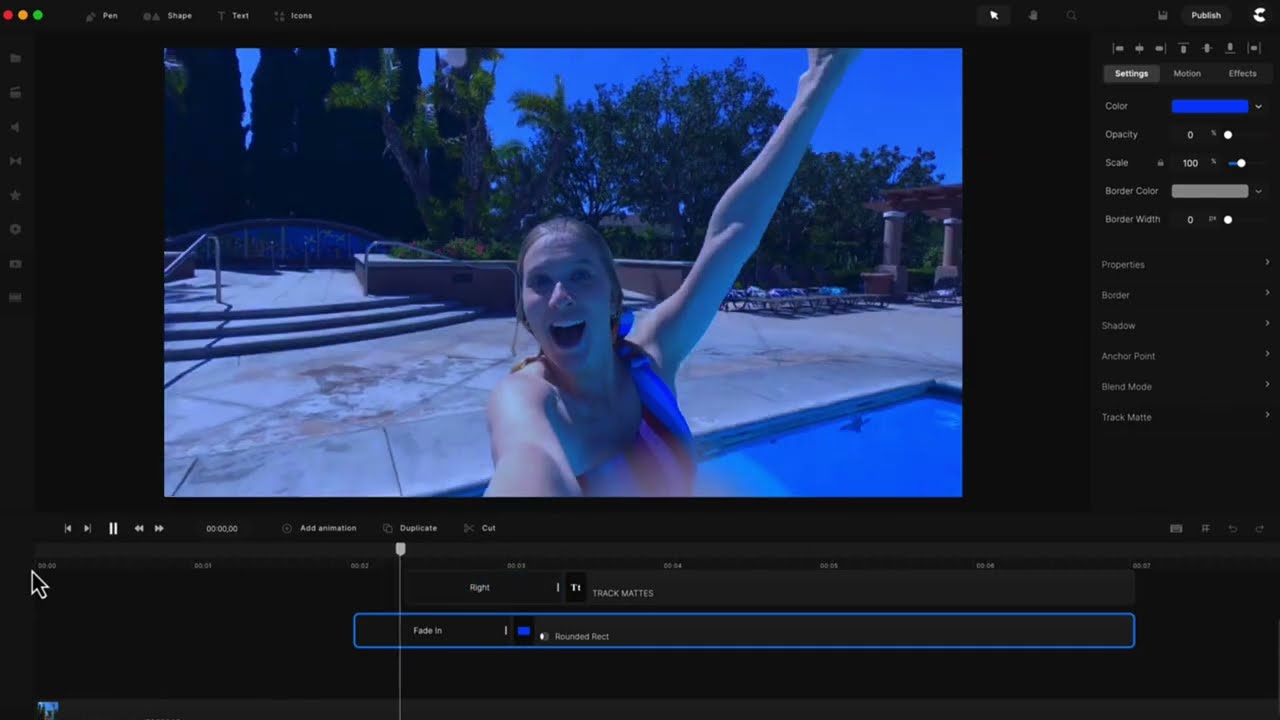
Task: Open the Icons library tool
Action: 293,16
